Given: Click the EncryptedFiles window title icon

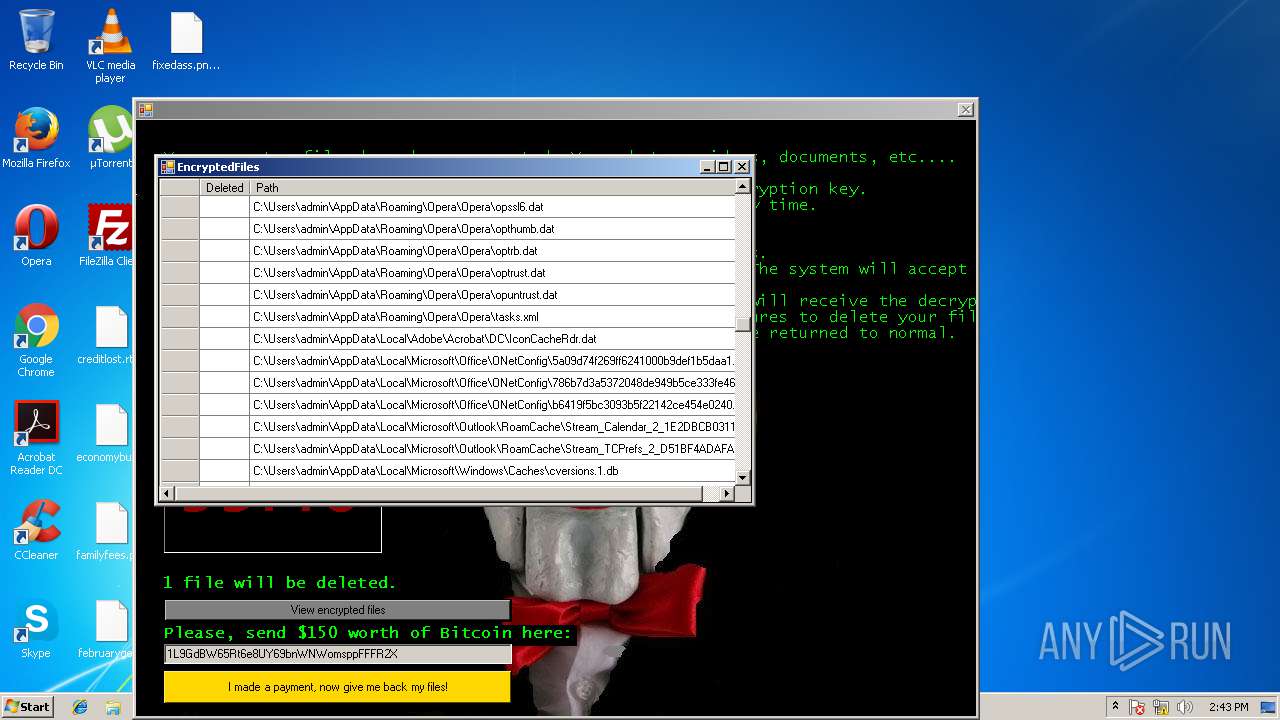Looking at the screenshot, I should pos(168,167).
